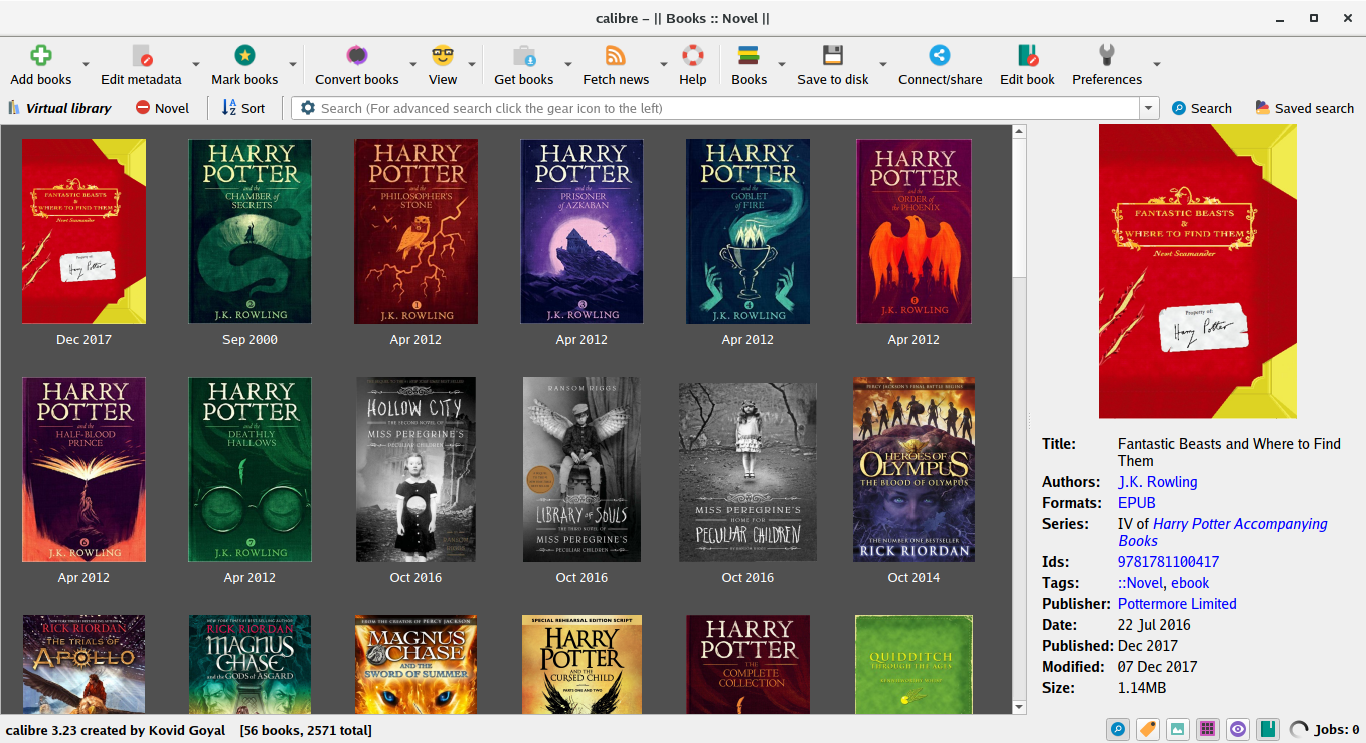The image size is (1366, 743).
Task: Click the cover grid vertical scrollbar
Action: [x=1020, y=419]
